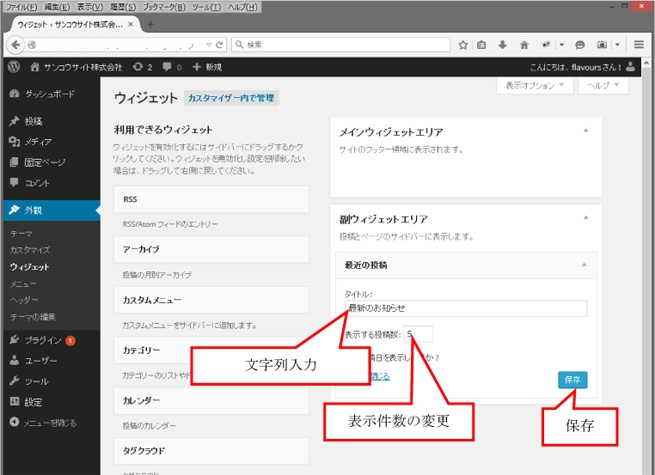
Task: Open the comments bubble in admin bar
Action: (x=172, y=67)
